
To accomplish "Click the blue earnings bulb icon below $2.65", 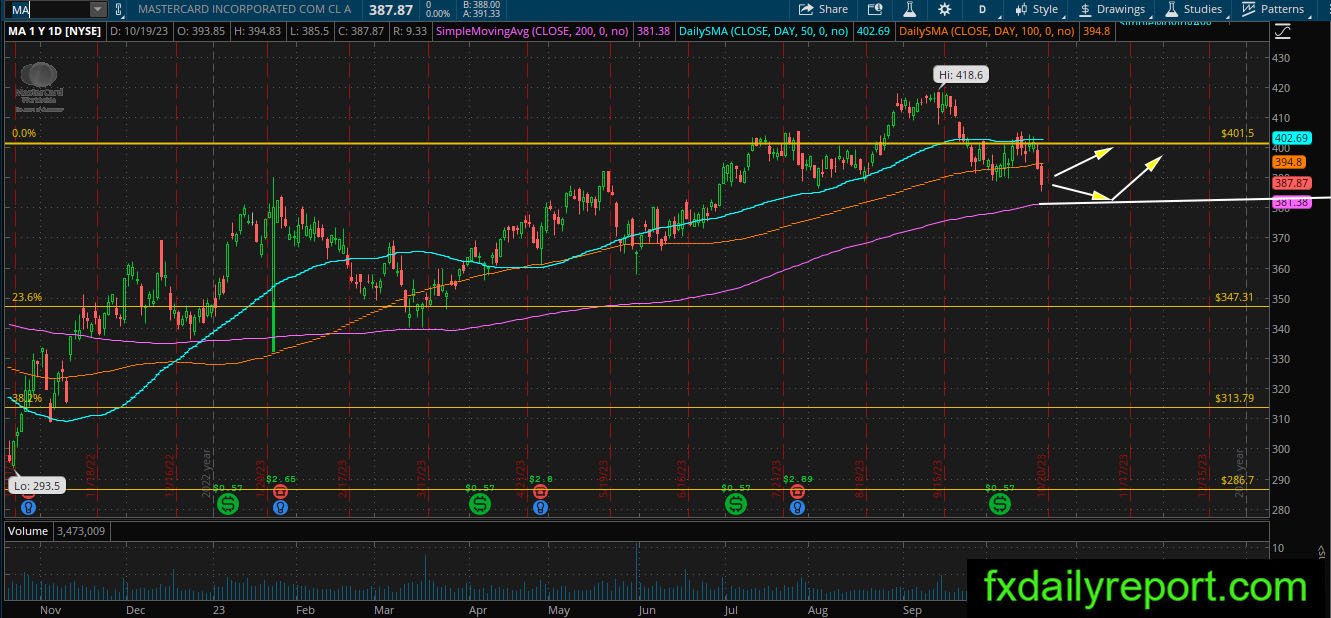I will (x=283, y=507).
